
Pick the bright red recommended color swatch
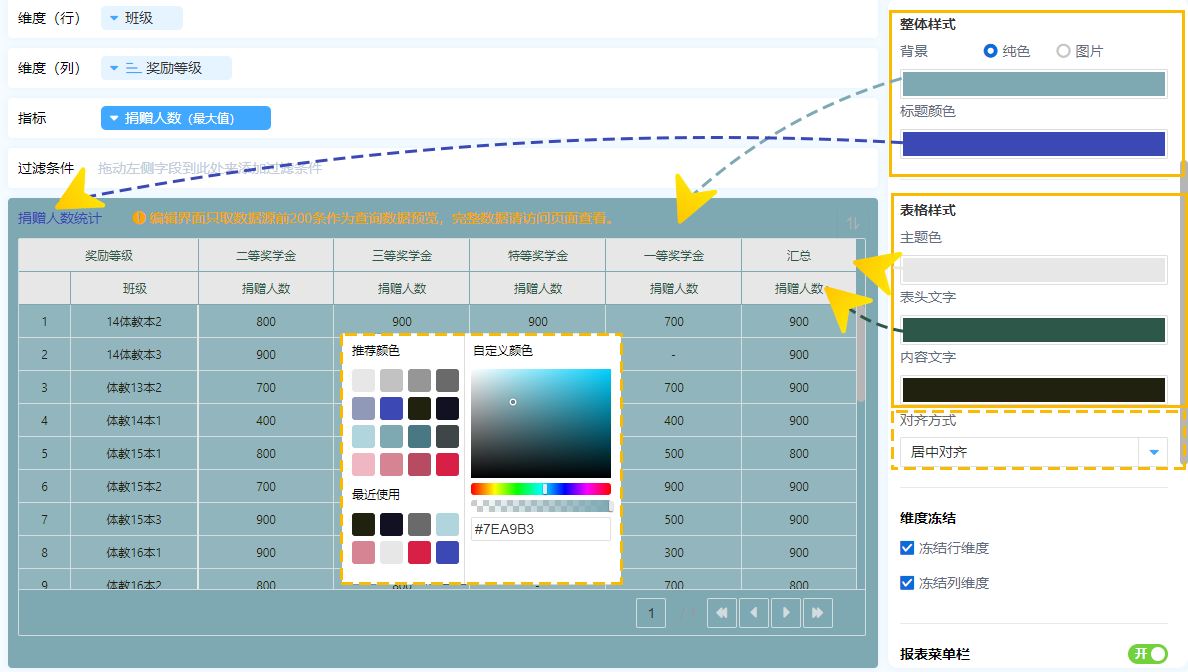pos(447,464)
